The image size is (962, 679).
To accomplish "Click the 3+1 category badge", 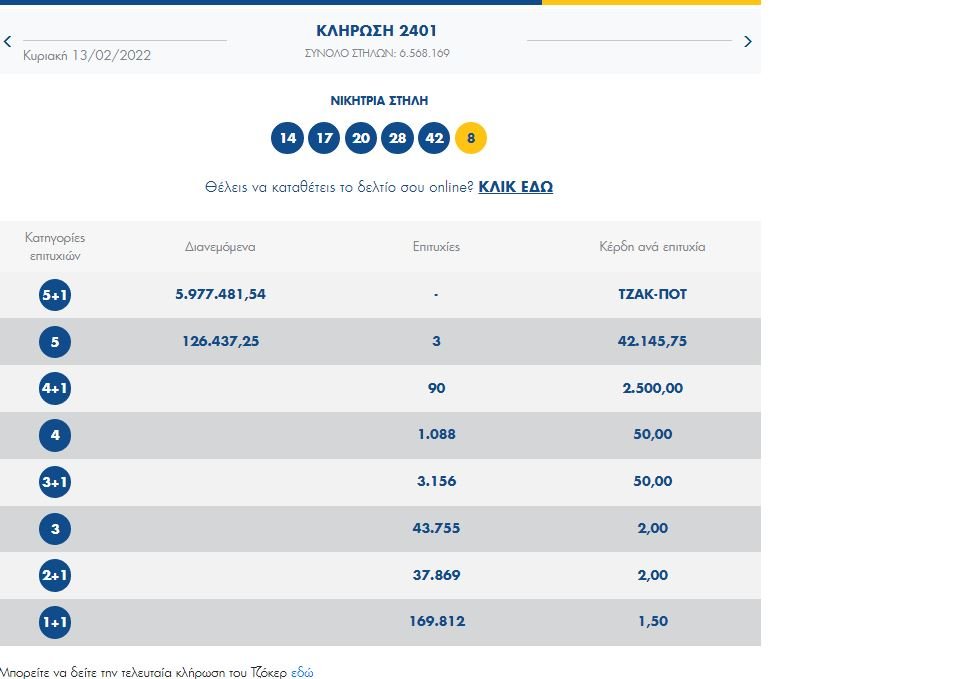I will (x=55, y=482).
